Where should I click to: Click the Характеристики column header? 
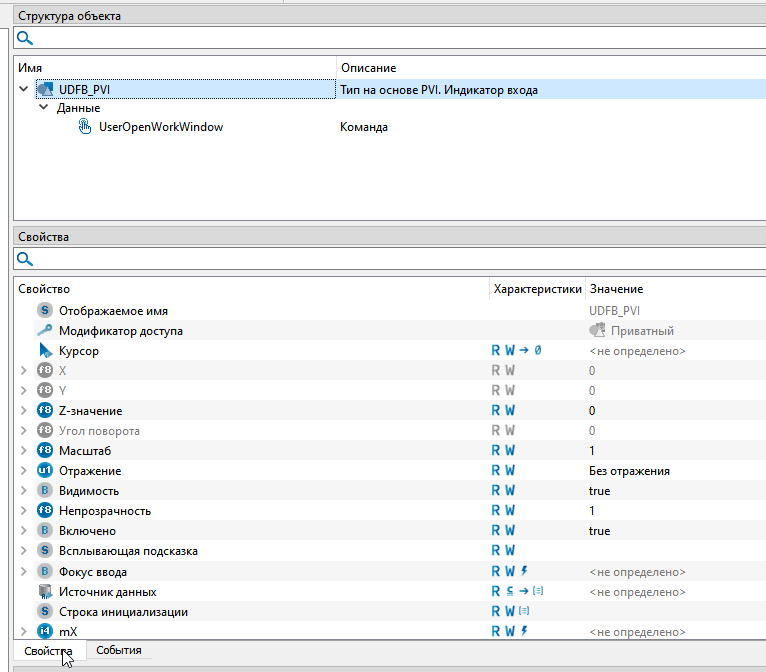(536, 289)
